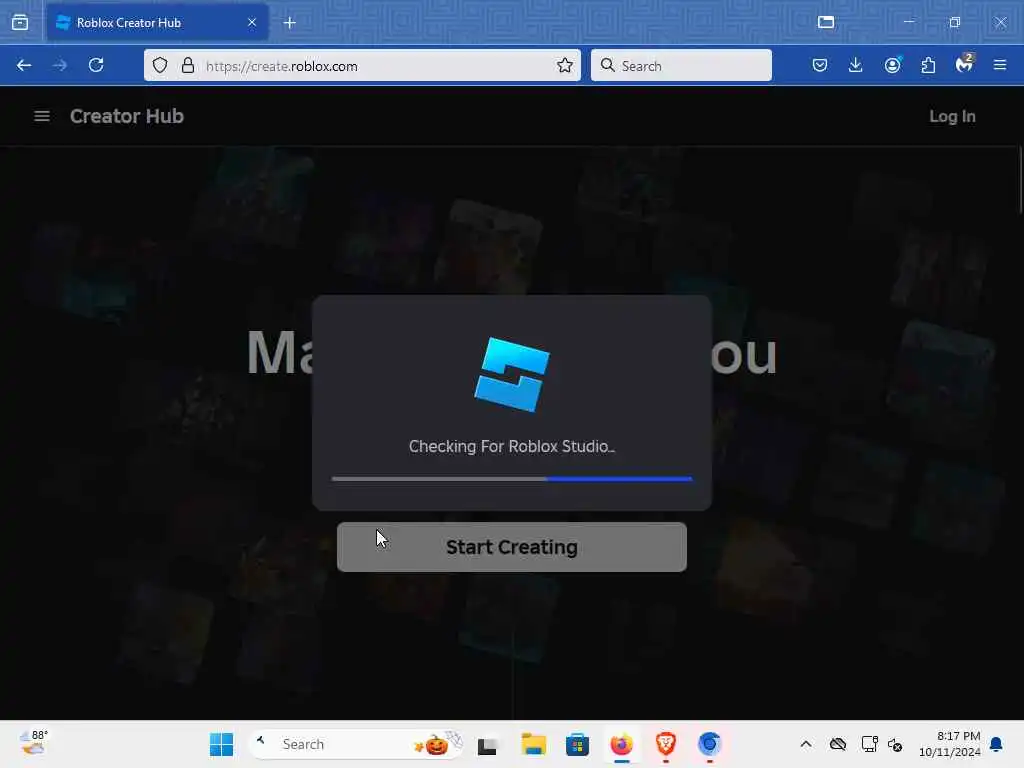Reload the page with the refresh icon
1024x768 pixels.
point(96,65)
